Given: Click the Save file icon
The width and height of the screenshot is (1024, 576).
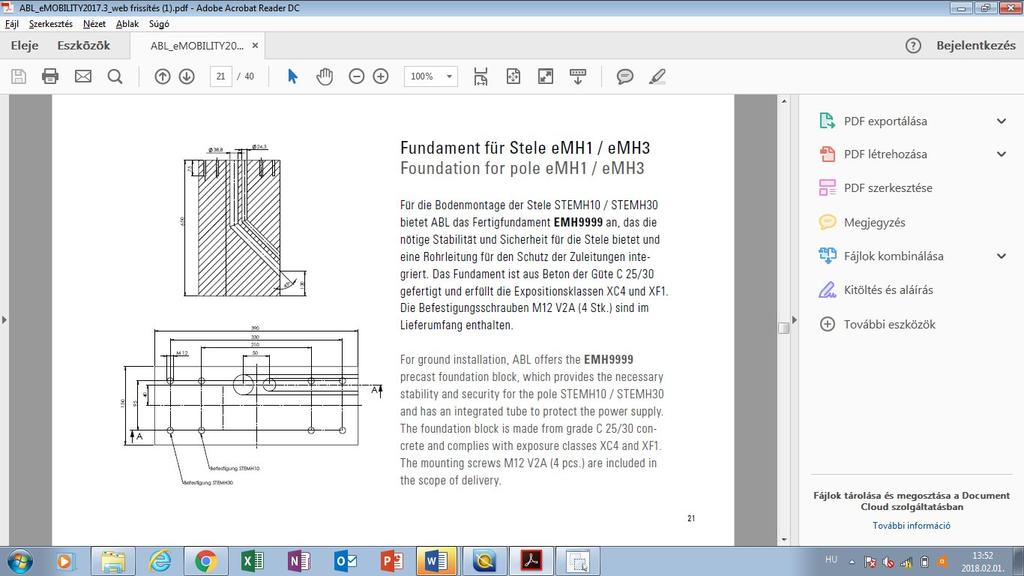Looking at the screenshot, I should pyautogui.click(x=18, y=76).
